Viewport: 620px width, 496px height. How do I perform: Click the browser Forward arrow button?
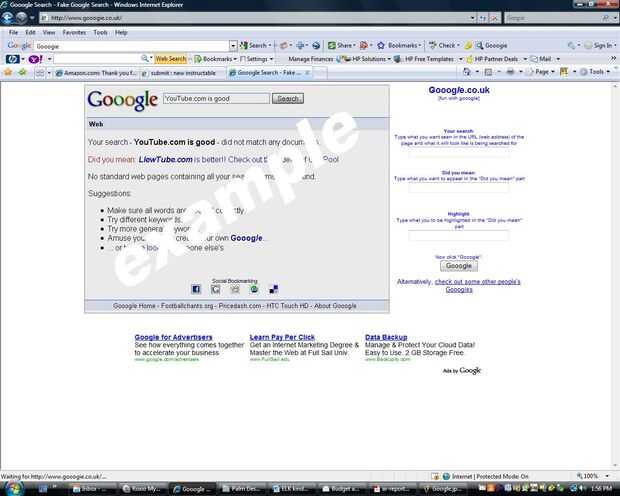coord(22,18)
